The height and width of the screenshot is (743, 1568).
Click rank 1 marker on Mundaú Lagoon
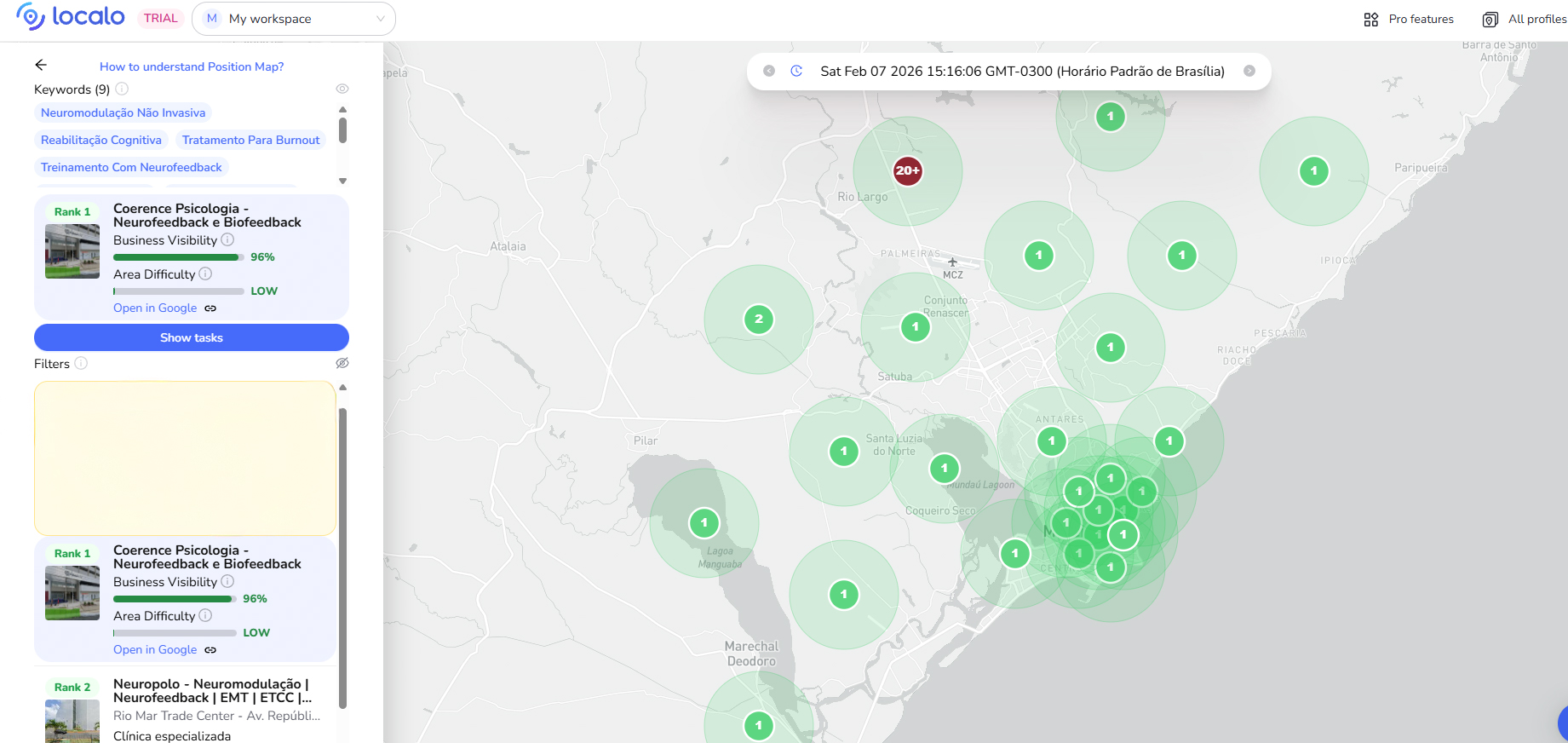click(x=945, y=468)
